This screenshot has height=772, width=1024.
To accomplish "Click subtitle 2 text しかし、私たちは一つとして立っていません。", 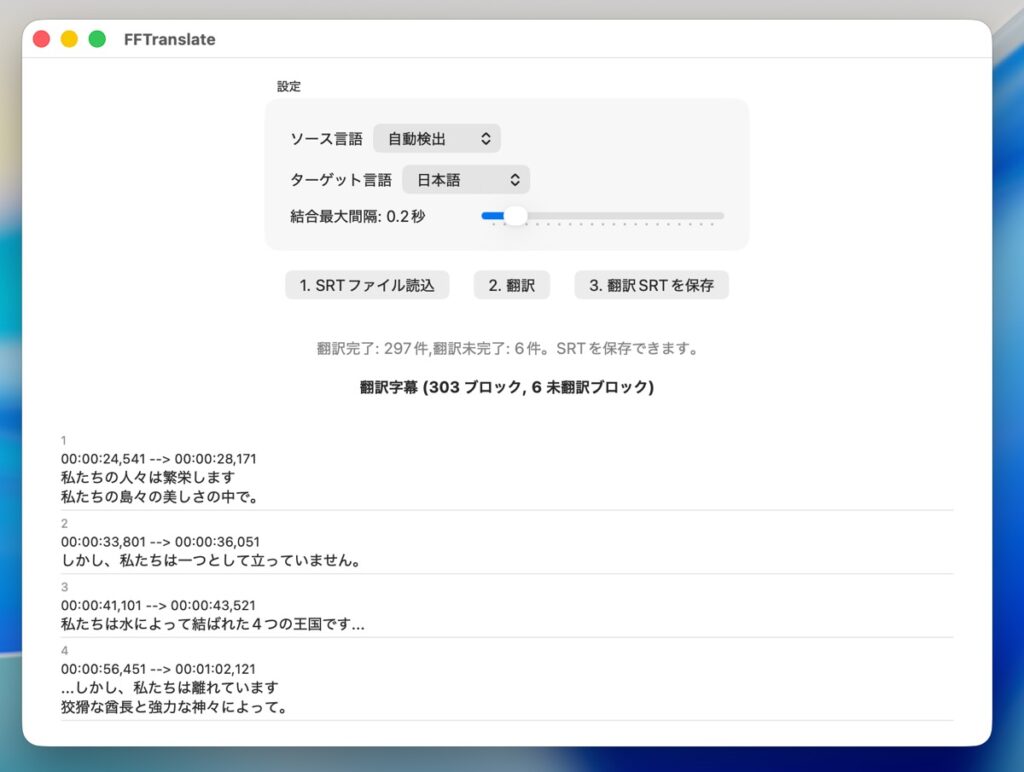I will click(x=210, y=560).
